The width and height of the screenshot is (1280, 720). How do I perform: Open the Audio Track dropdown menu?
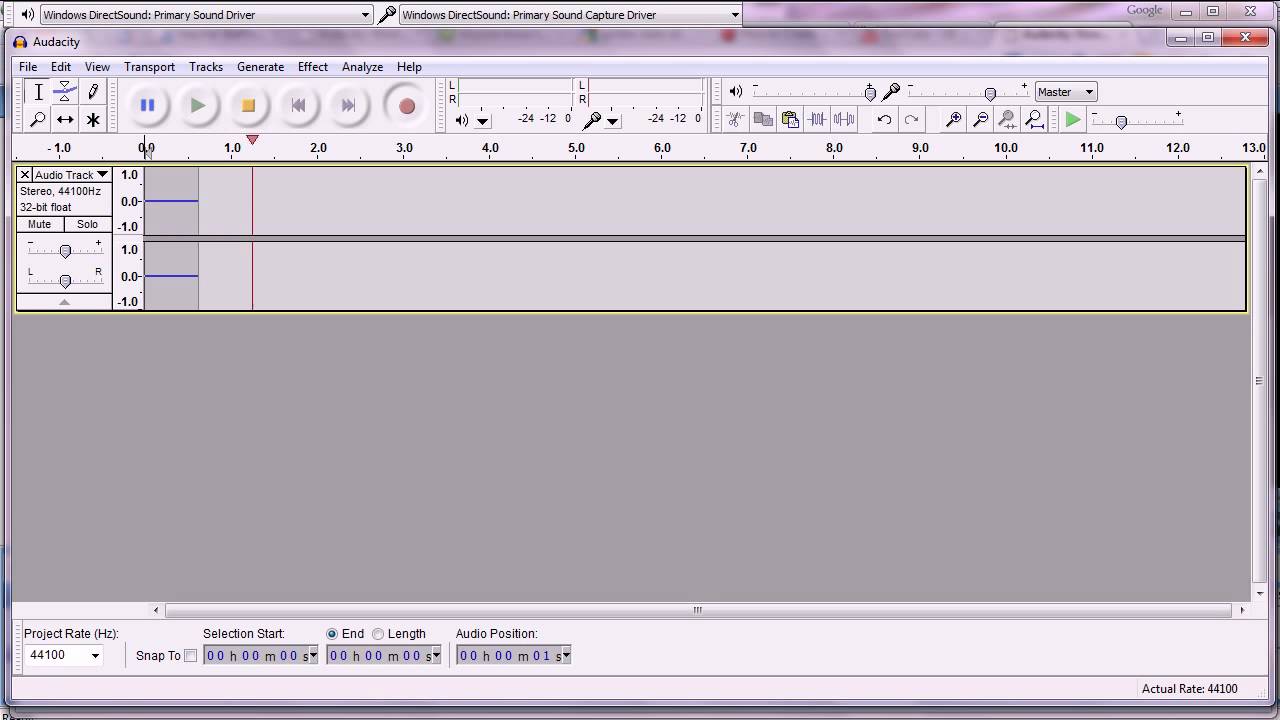[x=72, y=174]
